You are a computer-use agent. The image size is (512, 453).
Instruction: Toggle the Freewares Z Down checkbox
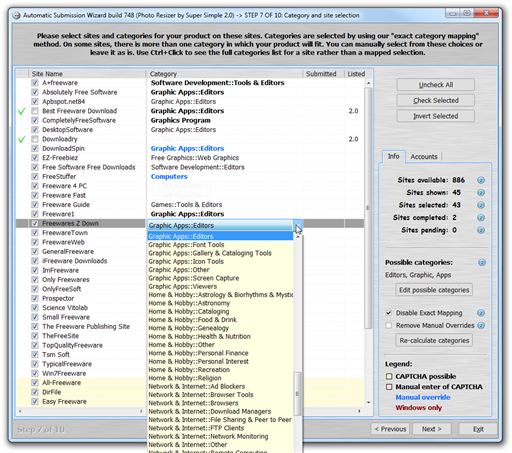coord(35,223)
